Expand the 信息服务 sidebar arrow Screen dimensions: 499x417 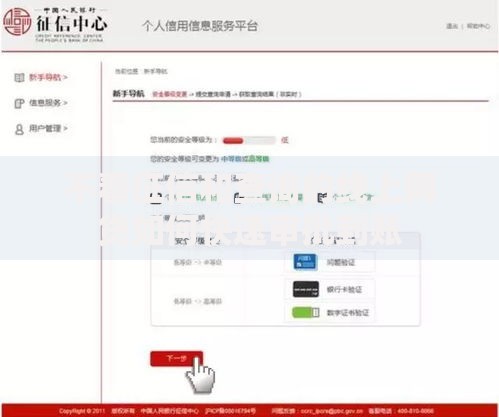pos(65,103)
